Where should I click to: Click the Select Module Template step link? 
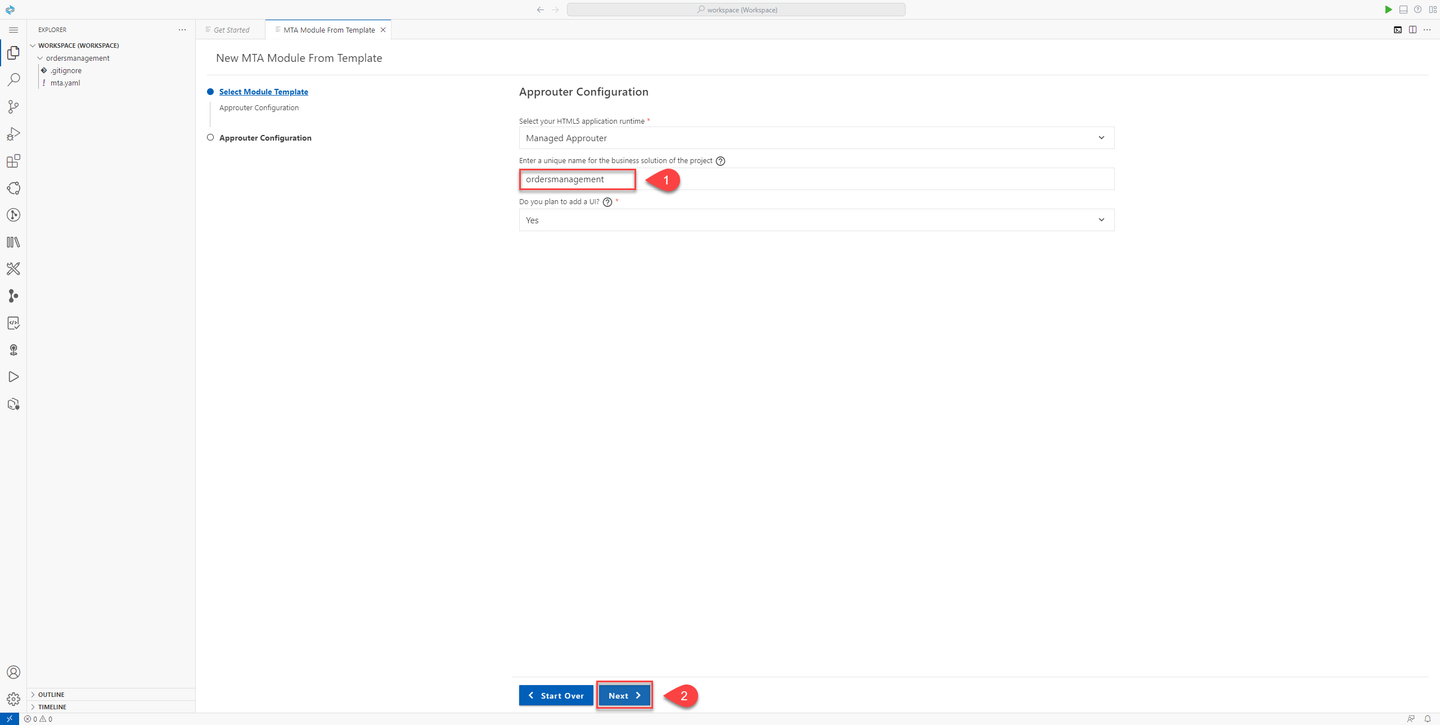[x=264, y=92]
